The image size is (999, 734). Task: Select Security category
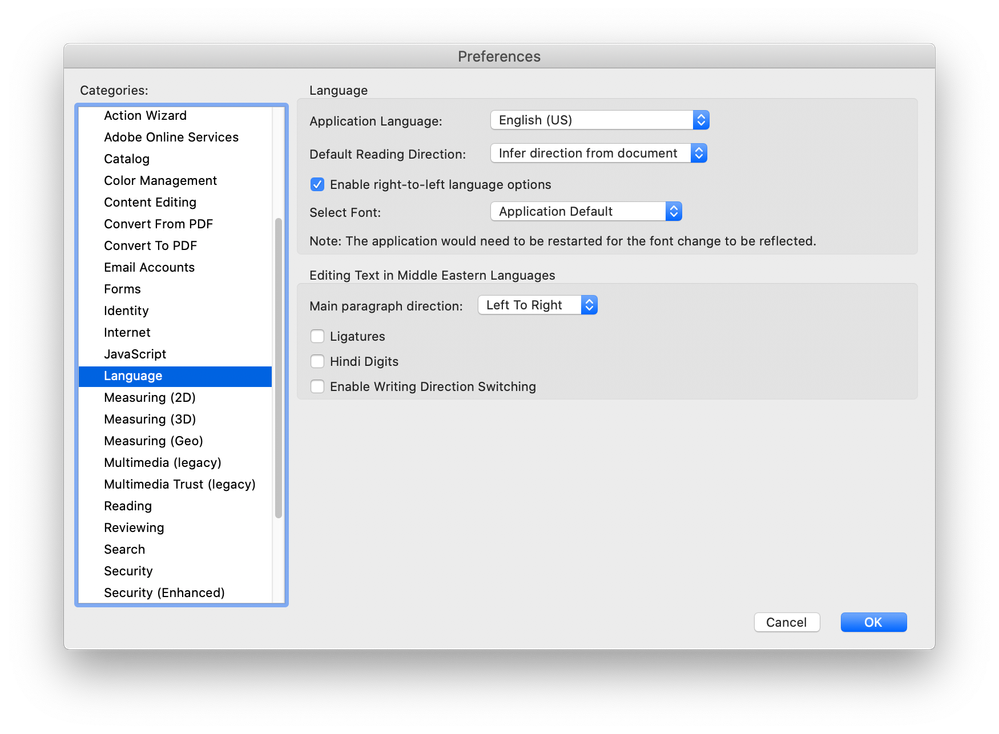(175, 571)
